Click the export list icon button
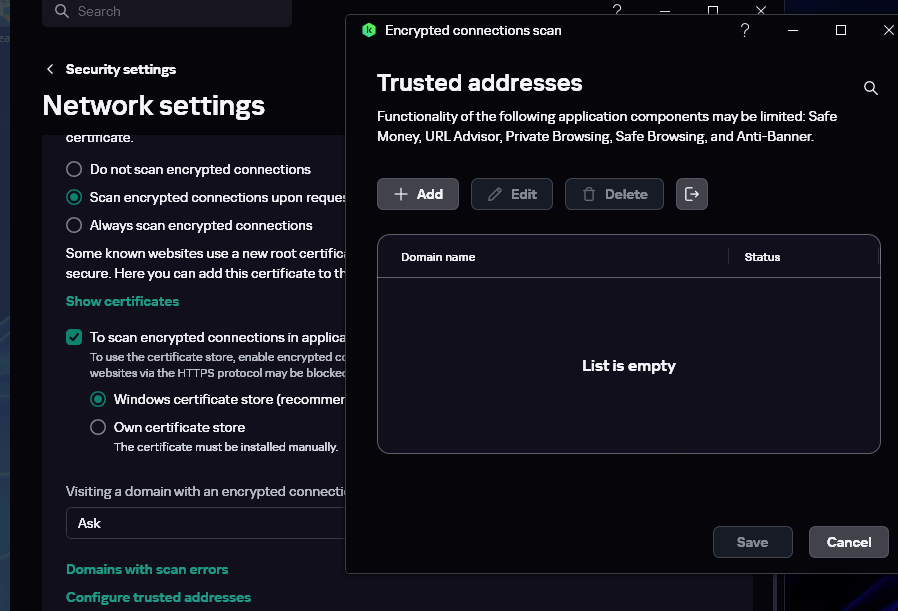Viewport: 898px width, 611px height. tap(692, 194)
